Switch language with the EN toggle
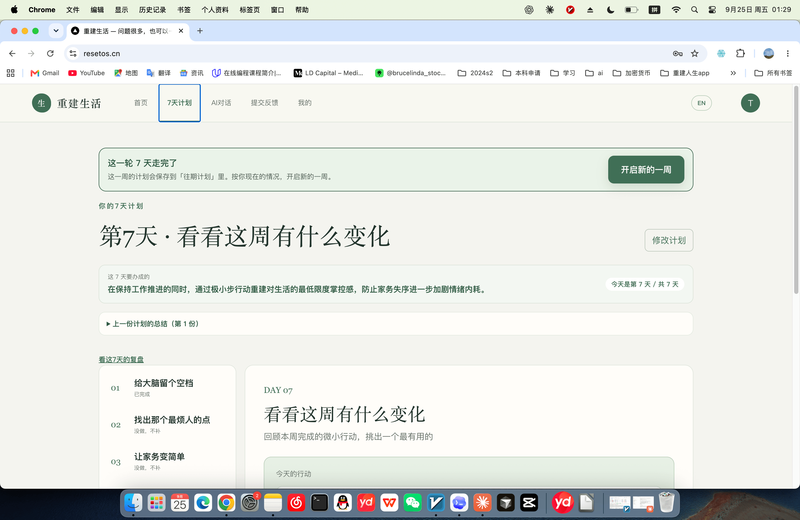Screen dimensions: 800x520 tap(702, 103)
